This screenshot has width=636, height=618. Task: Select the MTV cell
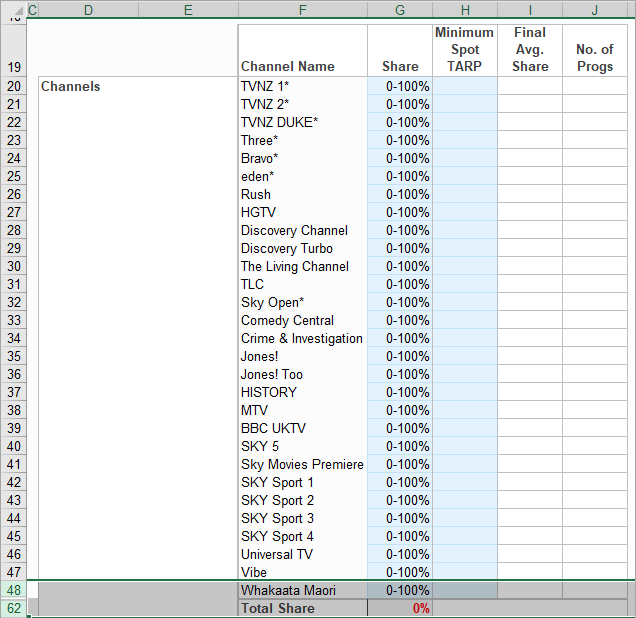tap(303, 410)
